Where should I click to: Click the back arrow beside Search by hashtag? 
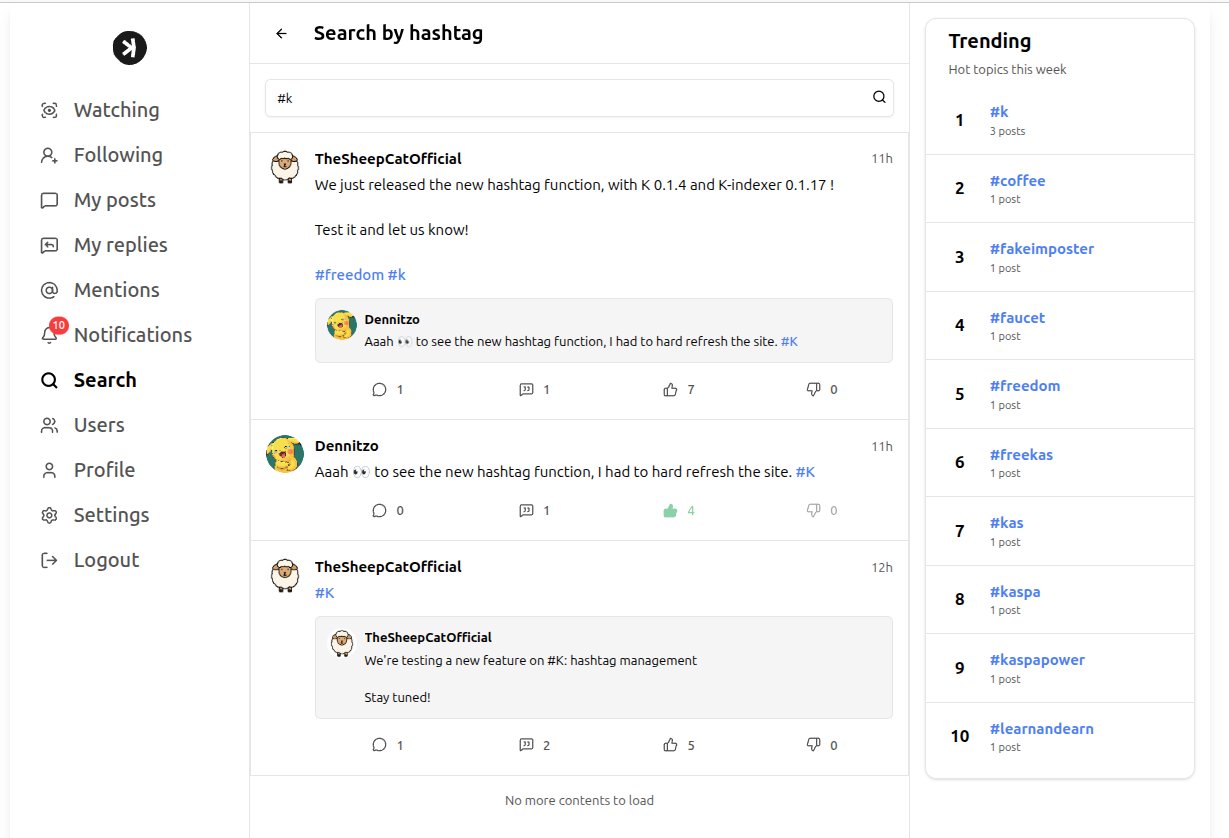click(x=281, y=33)
